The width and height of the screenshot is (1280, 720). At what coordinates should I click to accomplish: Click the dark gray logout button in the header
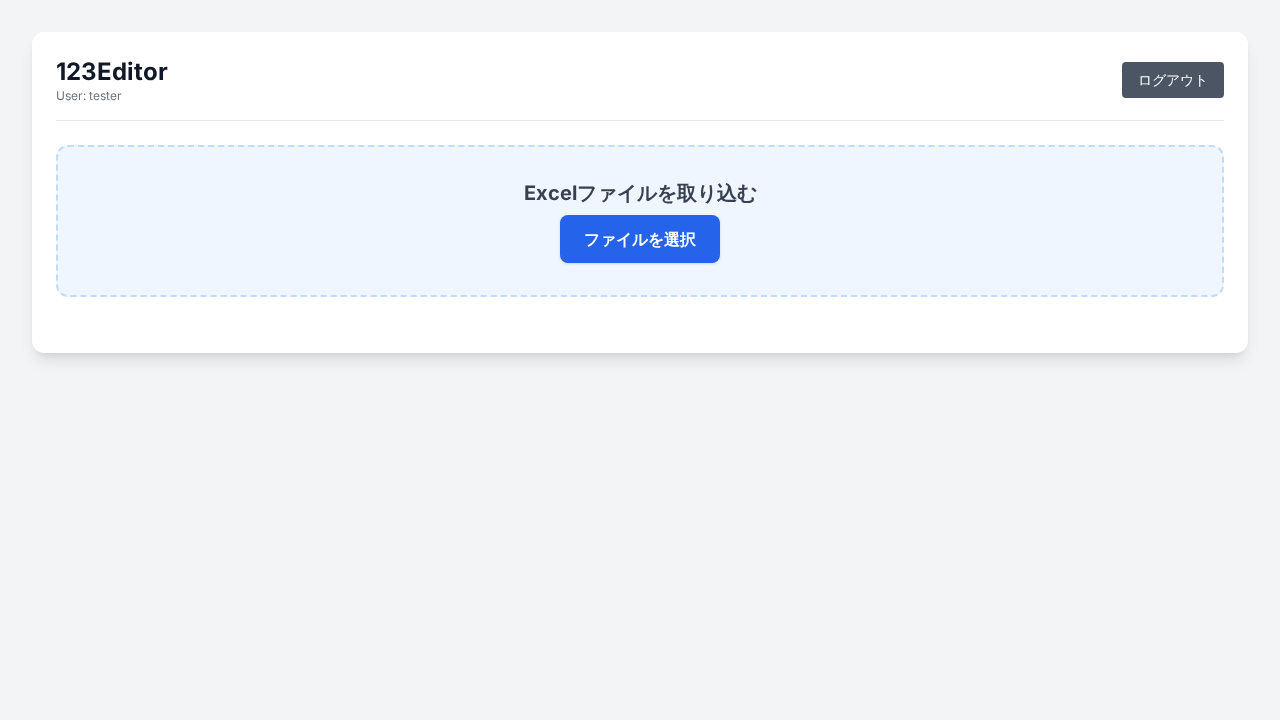tap(1172, 80)
